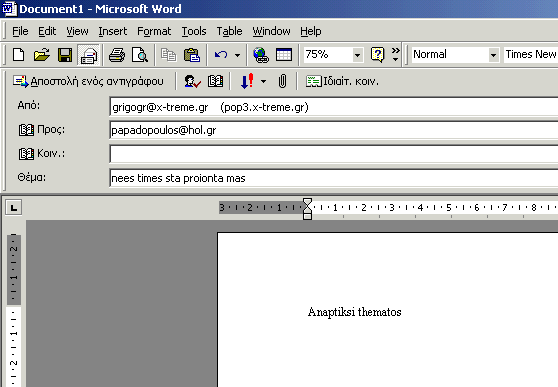Show more toolbar buttons chevron
Image resolution: width=558 pixels, height=387 pixels.
tap(396, 54)
